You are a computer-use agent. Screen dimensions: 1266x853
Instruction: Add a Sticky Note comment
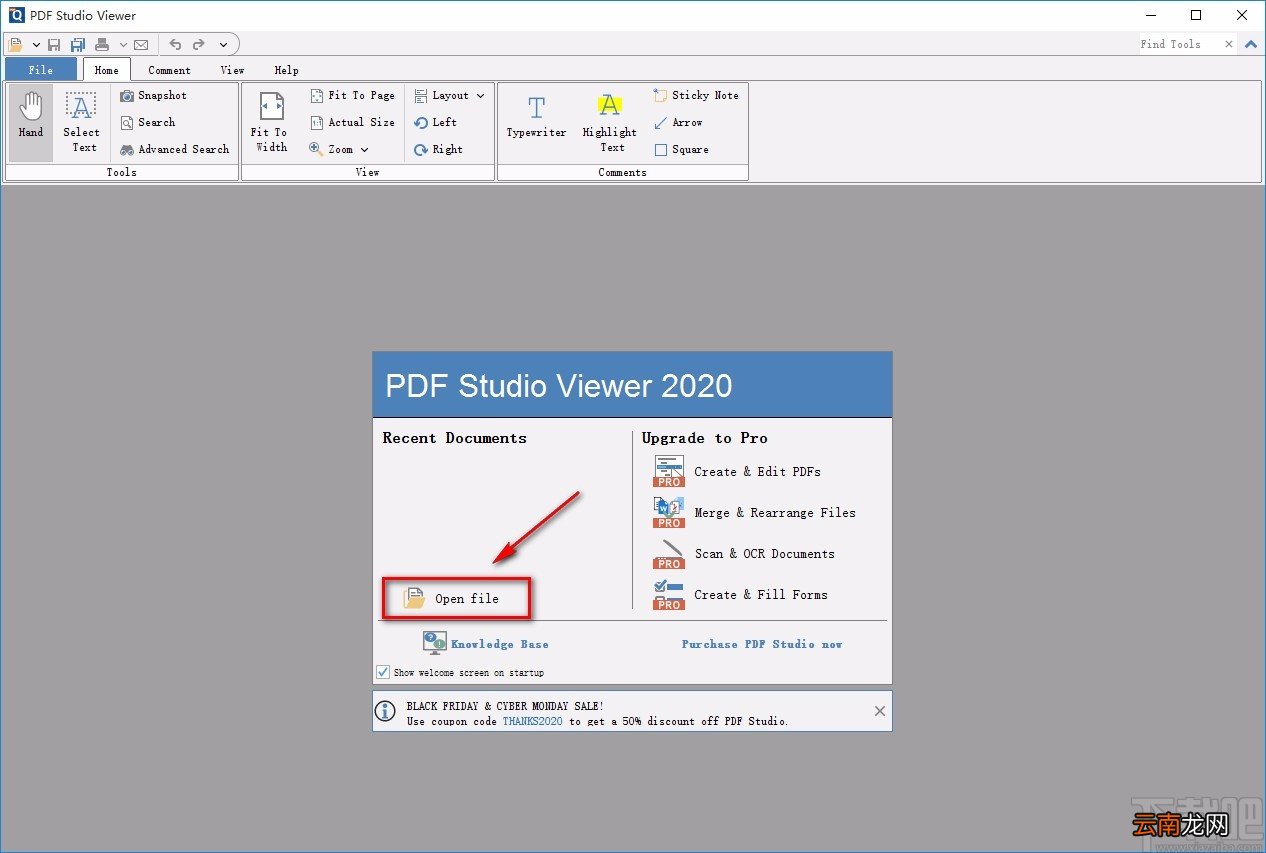696,95
